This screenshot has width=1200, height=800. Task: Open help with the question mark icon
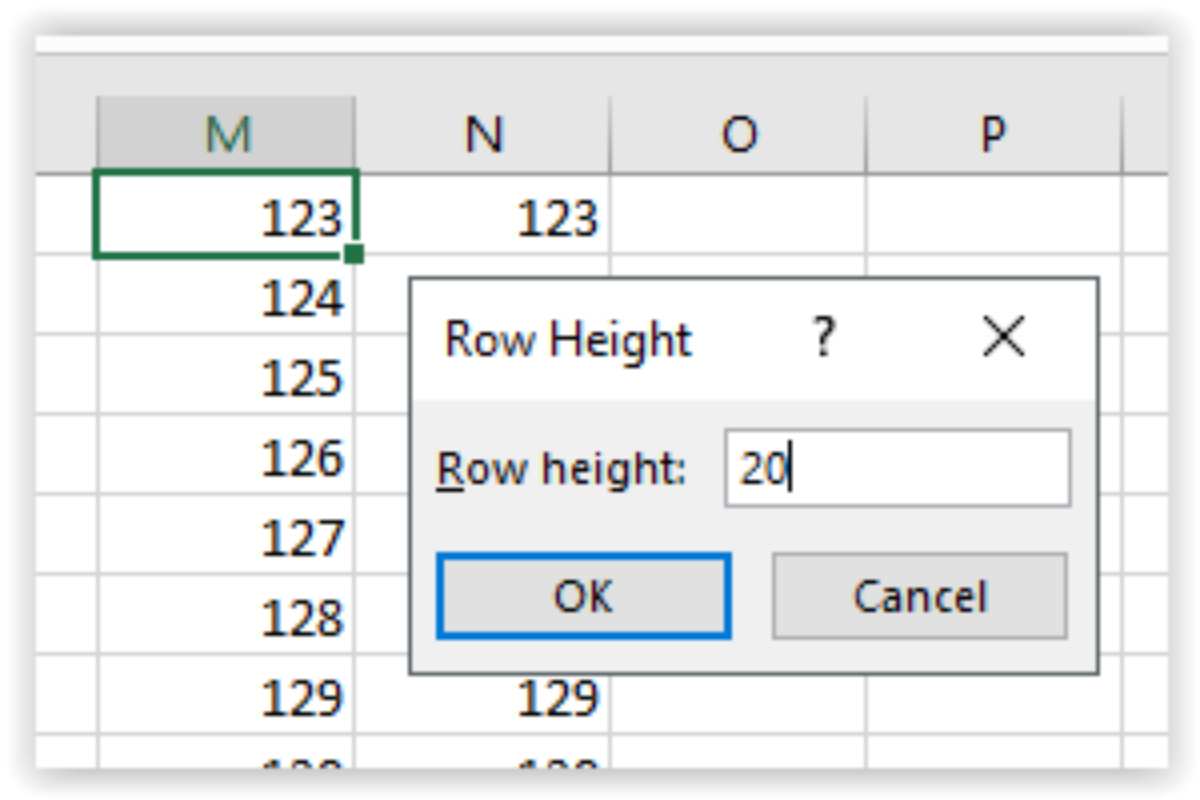pos(822,338)
